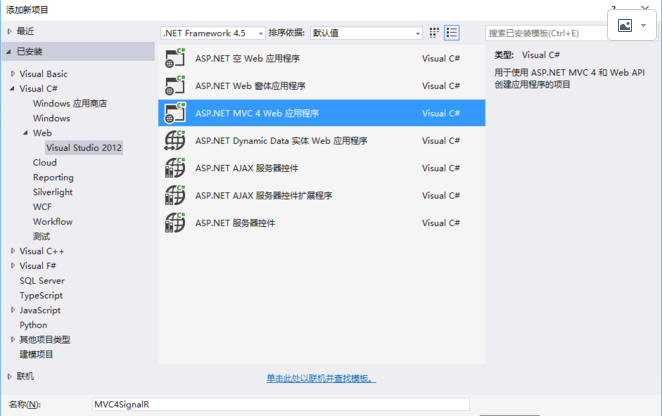The height and width of the screenshot is (416, 662).
Task: Expand the 最近 section
Action: pyautogui.click(x=9, y=31)
